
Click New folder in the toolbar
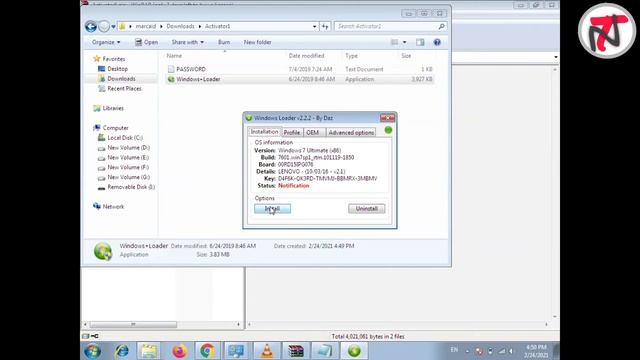(x=258, y=42)
